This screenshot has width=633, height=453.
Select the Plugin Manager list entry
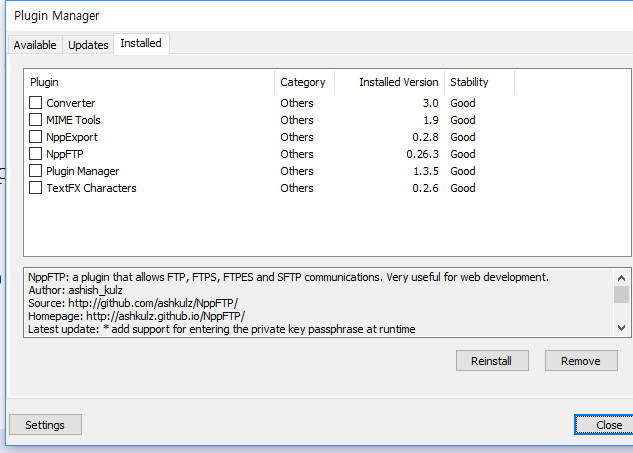point(82,171)
